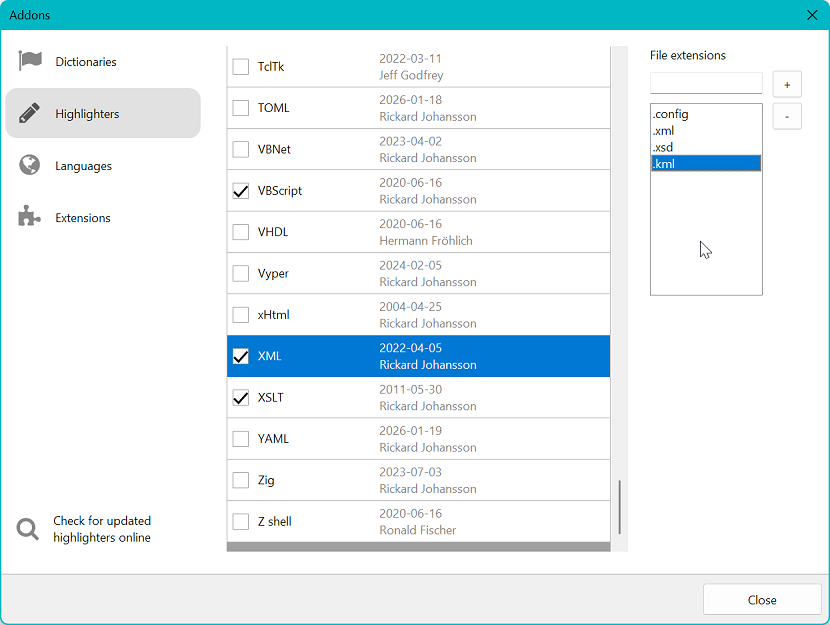Enable the TclTk highlighter checkbox
Screen dimensions: 830x625
[241, 67]
